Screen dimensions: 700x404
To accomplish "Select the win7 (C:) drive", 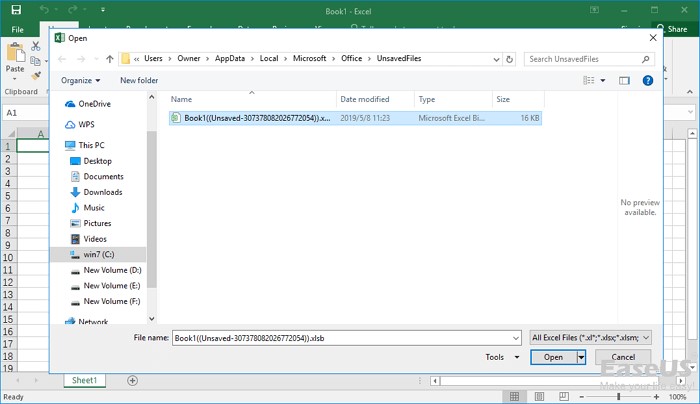I will (x=99, y=255).
